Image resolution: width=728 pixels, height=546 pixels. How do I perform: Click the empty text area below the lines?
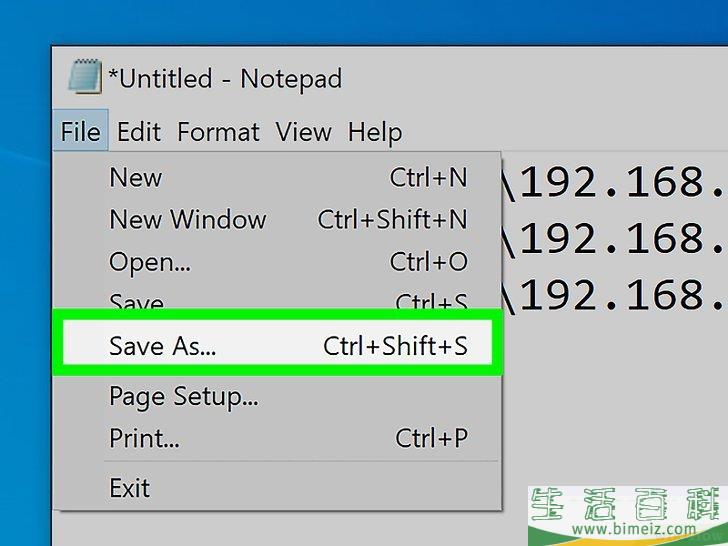615,399
